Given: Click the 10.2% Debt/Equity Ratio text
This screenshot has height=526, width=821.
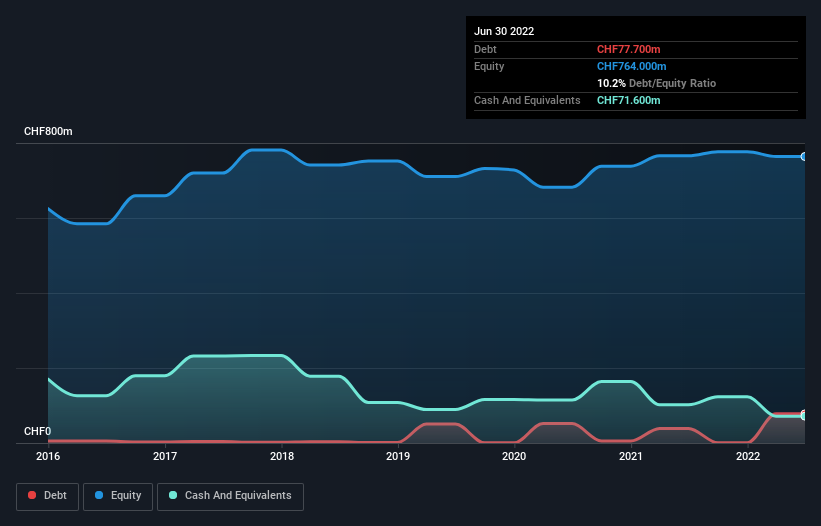Looking at the screenshot, I should tap(657, 83).
